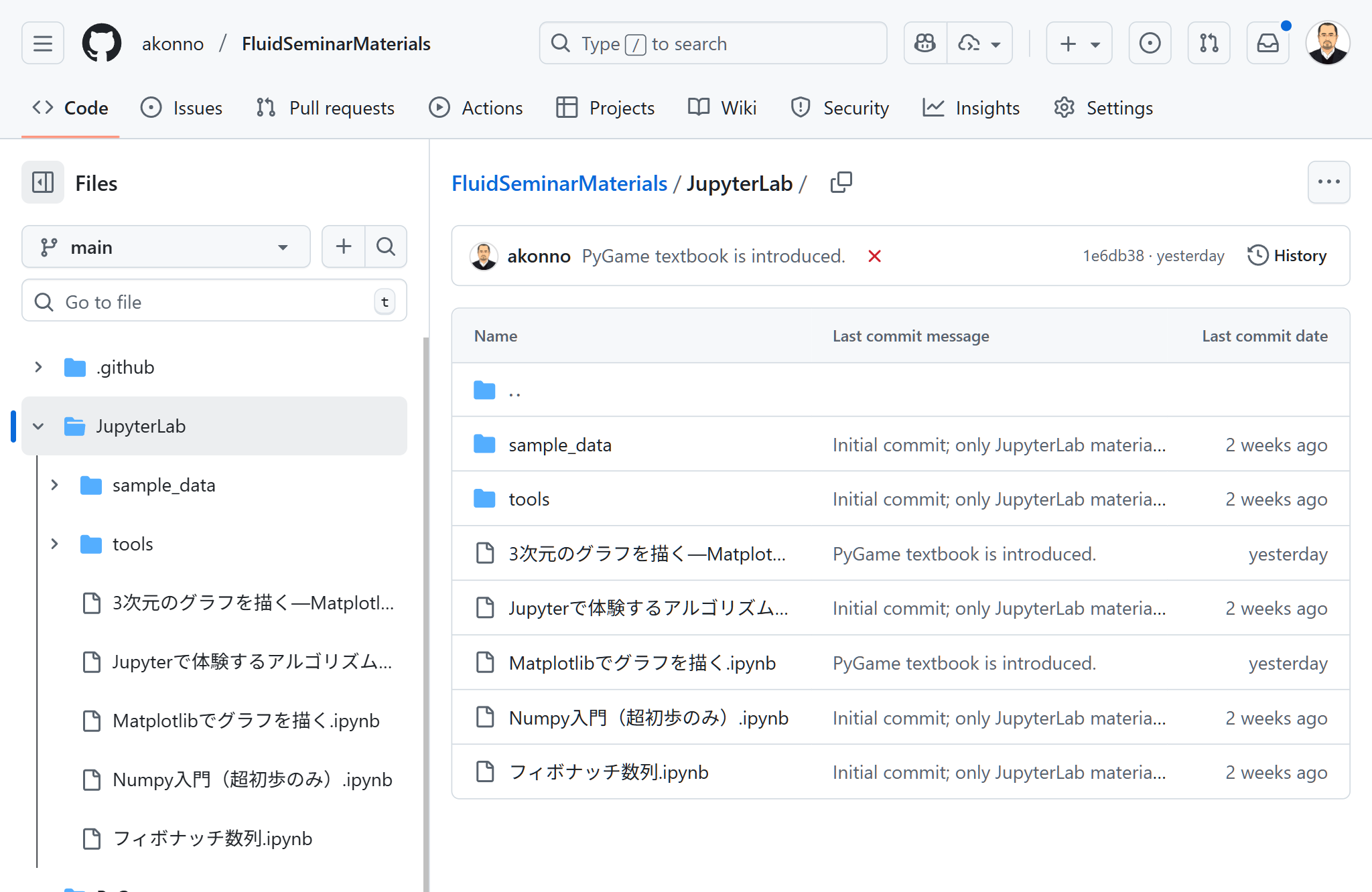Click the Codespaces cloud icon in header

click(x=968, y=43)
